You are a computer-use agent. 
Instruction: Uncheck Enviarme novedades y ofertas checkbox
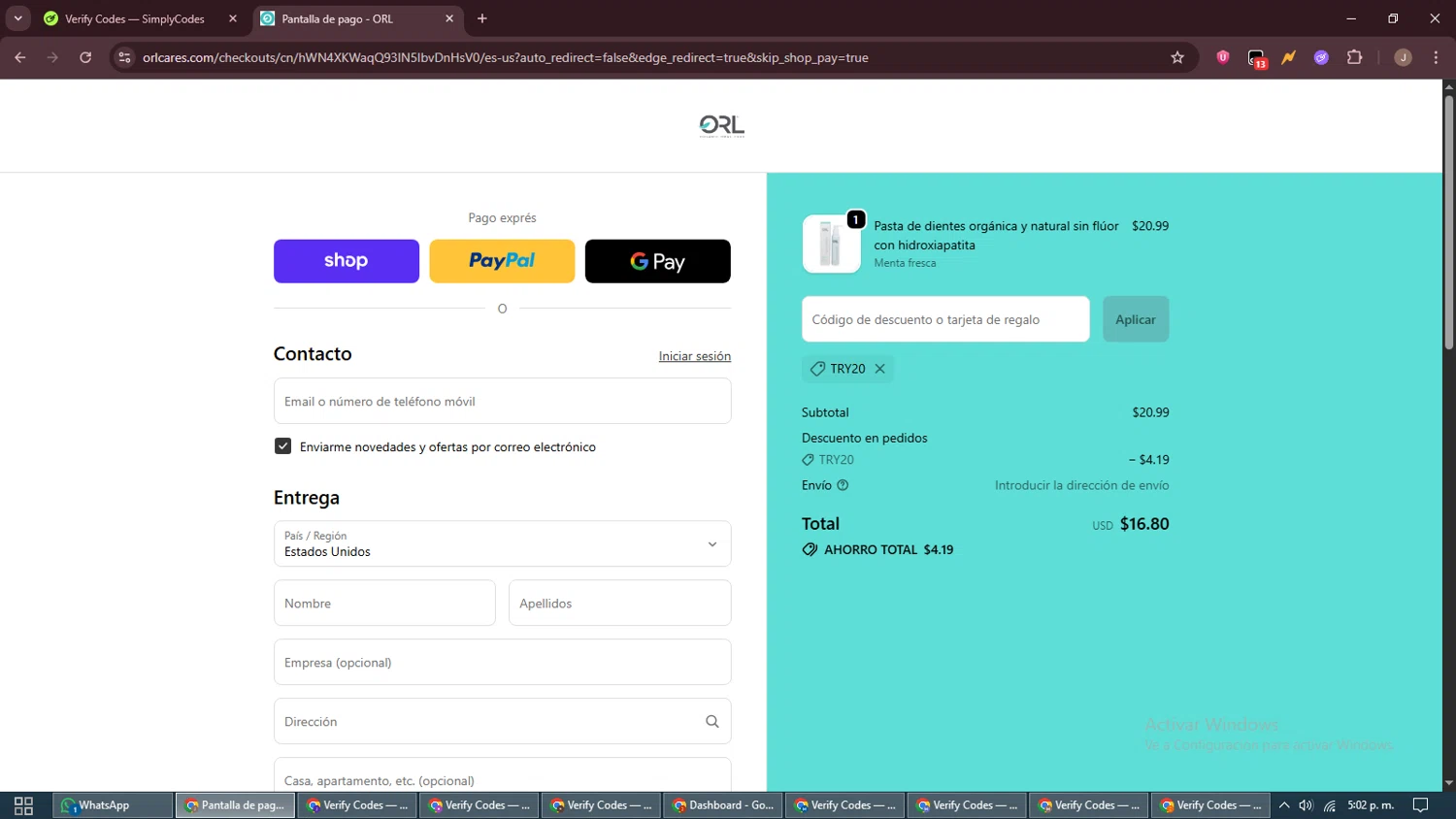point(282,446)
